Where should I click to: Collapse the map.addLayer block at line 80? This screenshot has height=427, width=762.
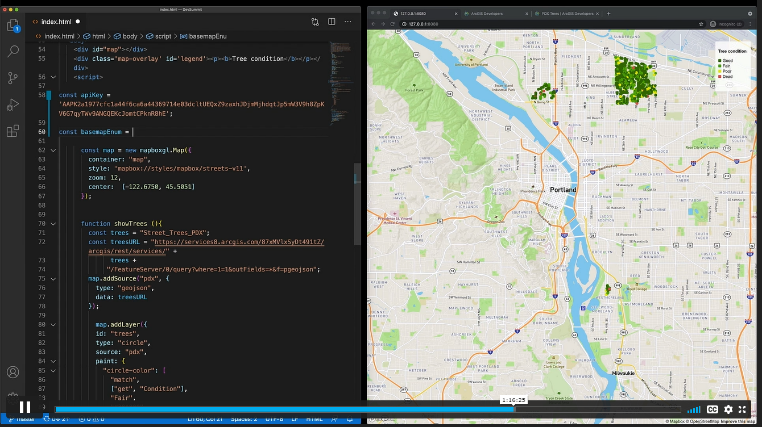pyautogui.click(x=53, y=325)
